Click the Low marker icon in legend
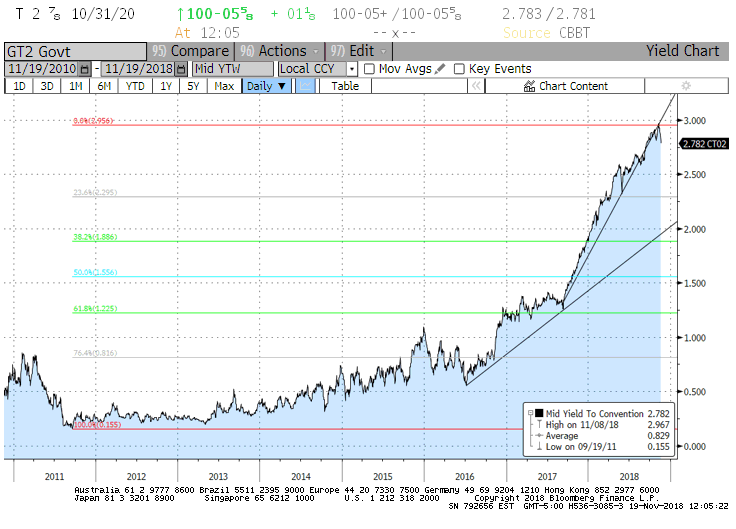The height and width of the screenshot is (529, 736). [x=539, y=446]
